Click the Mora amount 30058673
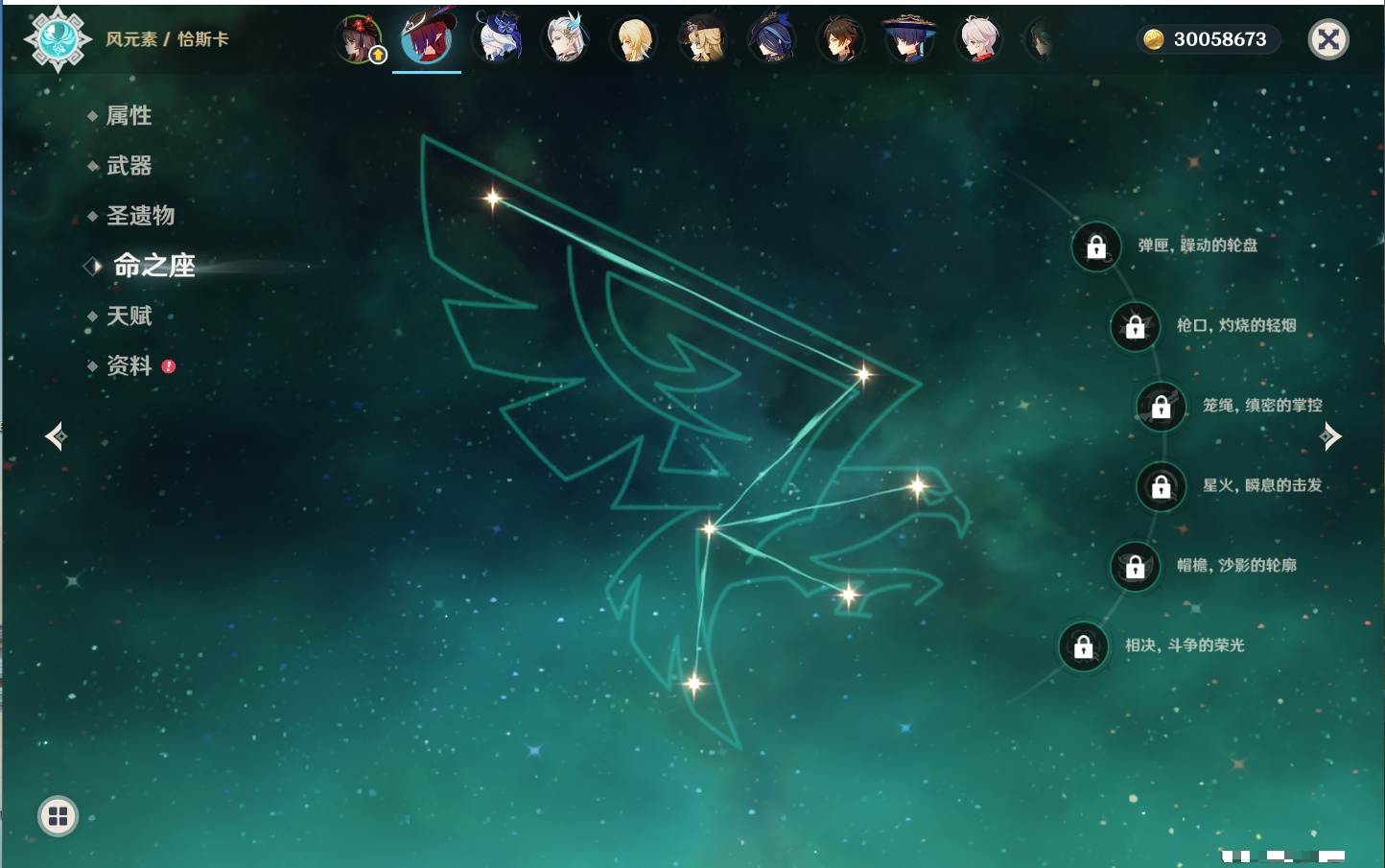 point(1220,39)
